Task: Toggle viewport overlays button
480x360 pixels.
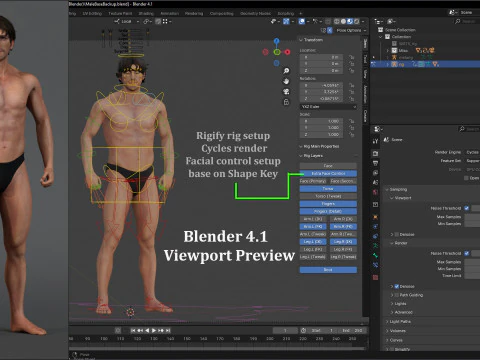Action: [x=302, y=21]
